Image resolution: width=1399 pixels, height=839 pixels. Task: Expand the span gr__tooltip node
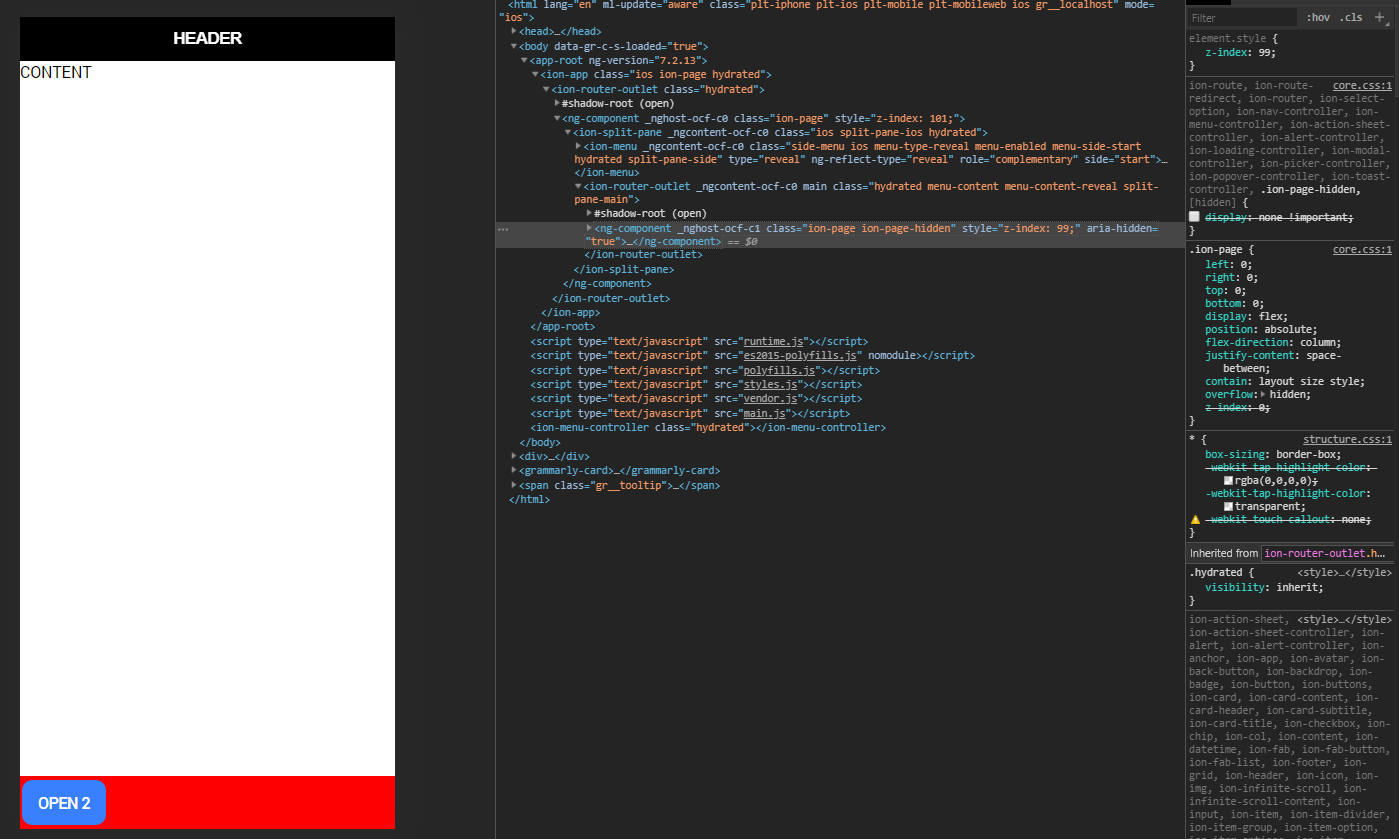(514, 485)
